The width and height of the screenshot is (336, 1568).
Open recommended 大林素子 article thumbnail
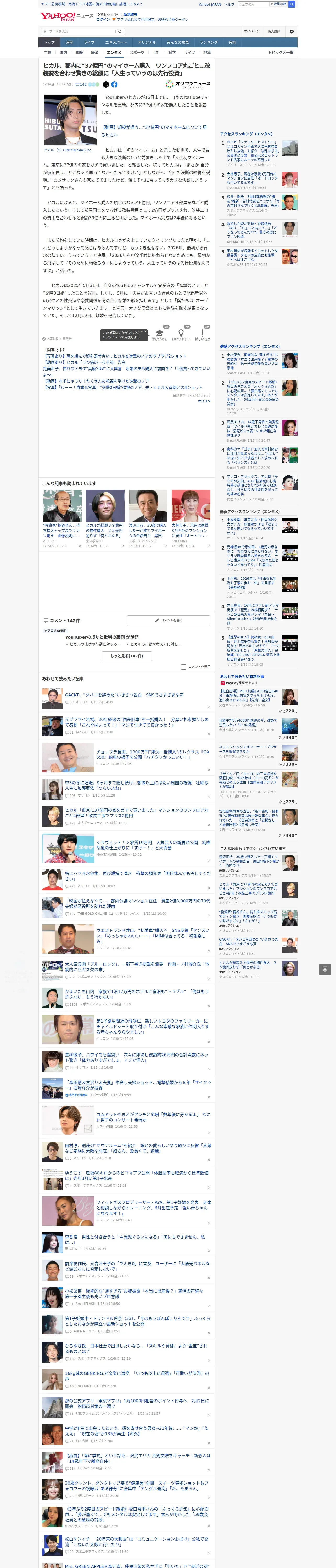[190, 506]
